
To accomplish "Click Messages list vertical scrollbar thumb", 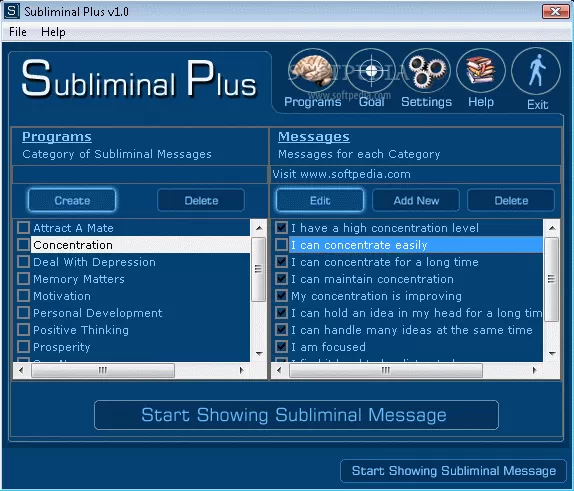I will point(552,279).
